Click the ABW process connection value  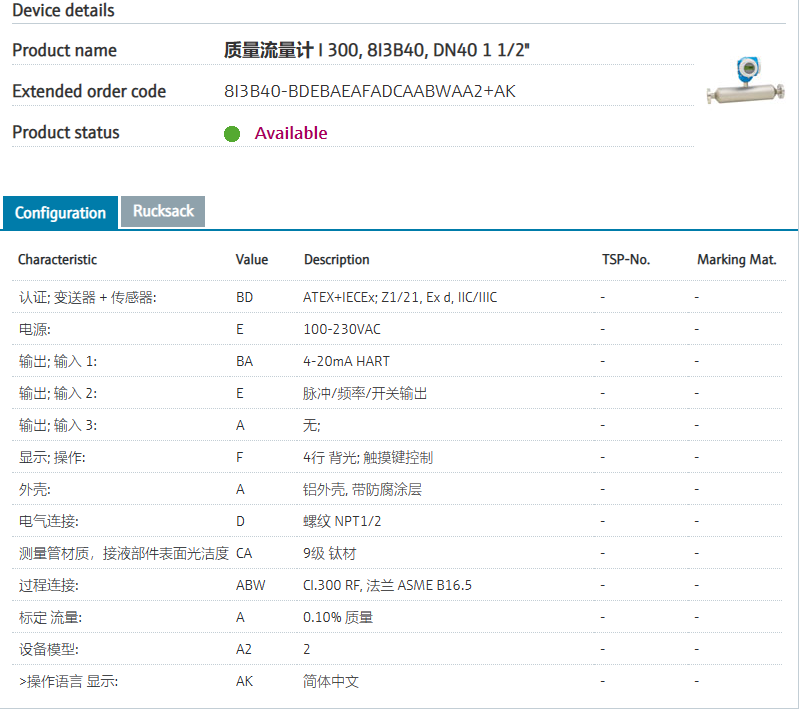[250, 585]
